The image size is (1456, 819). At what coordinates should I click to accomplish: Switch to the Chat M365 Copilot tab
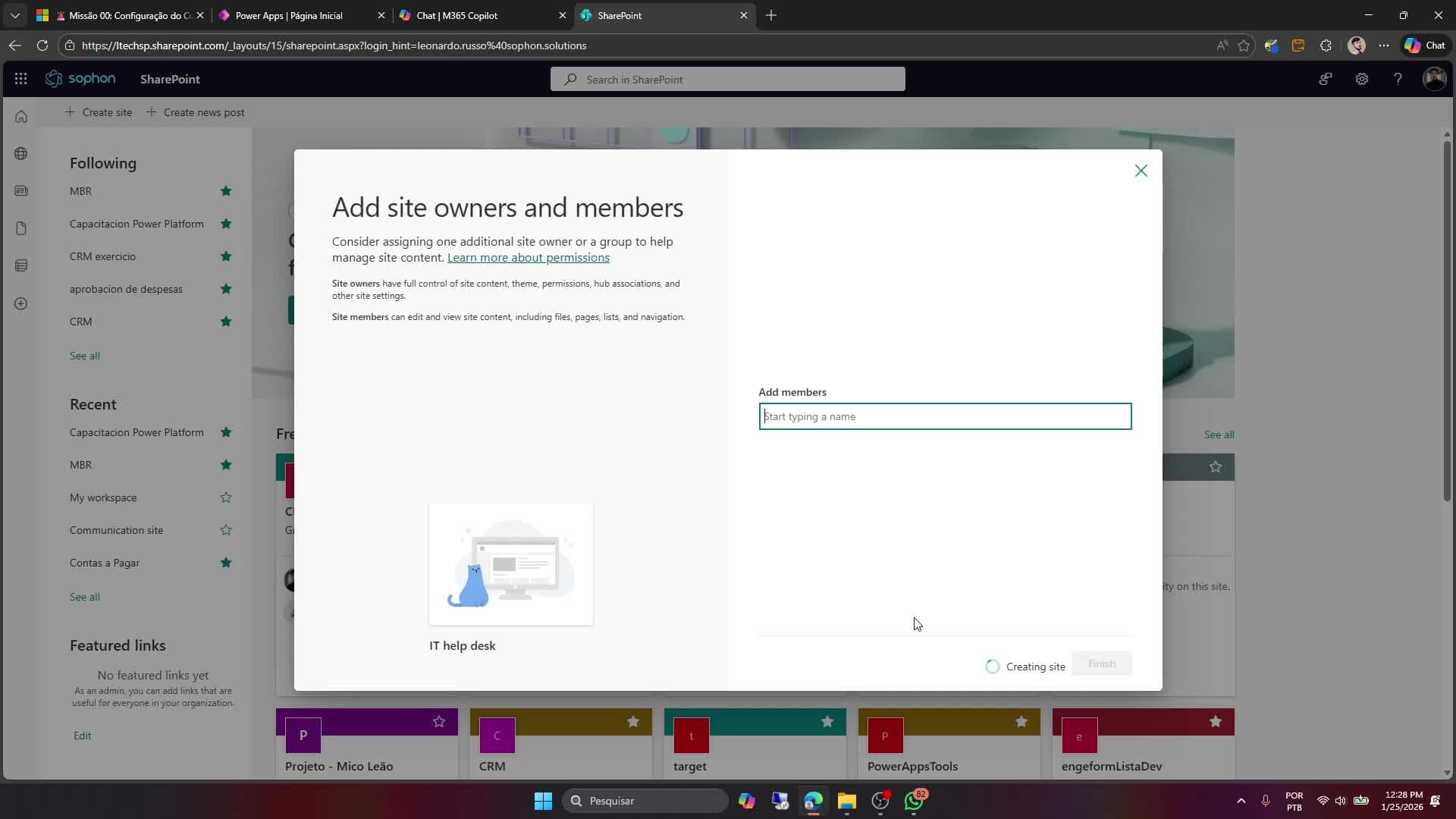[x=457, y=15]
